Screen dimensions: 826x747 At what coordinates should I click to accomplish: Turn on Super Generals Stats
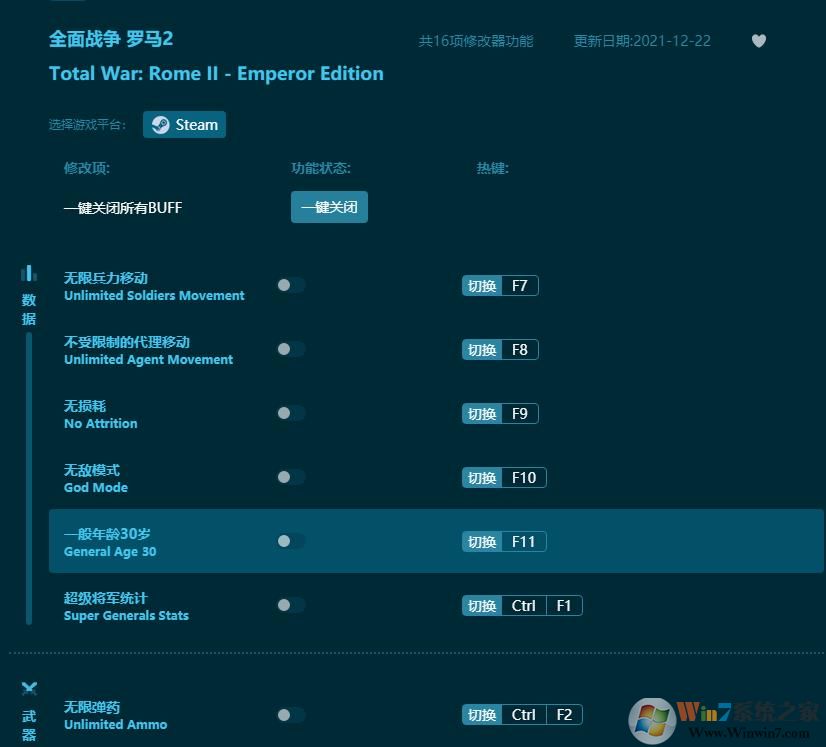(x=290, y=605)
